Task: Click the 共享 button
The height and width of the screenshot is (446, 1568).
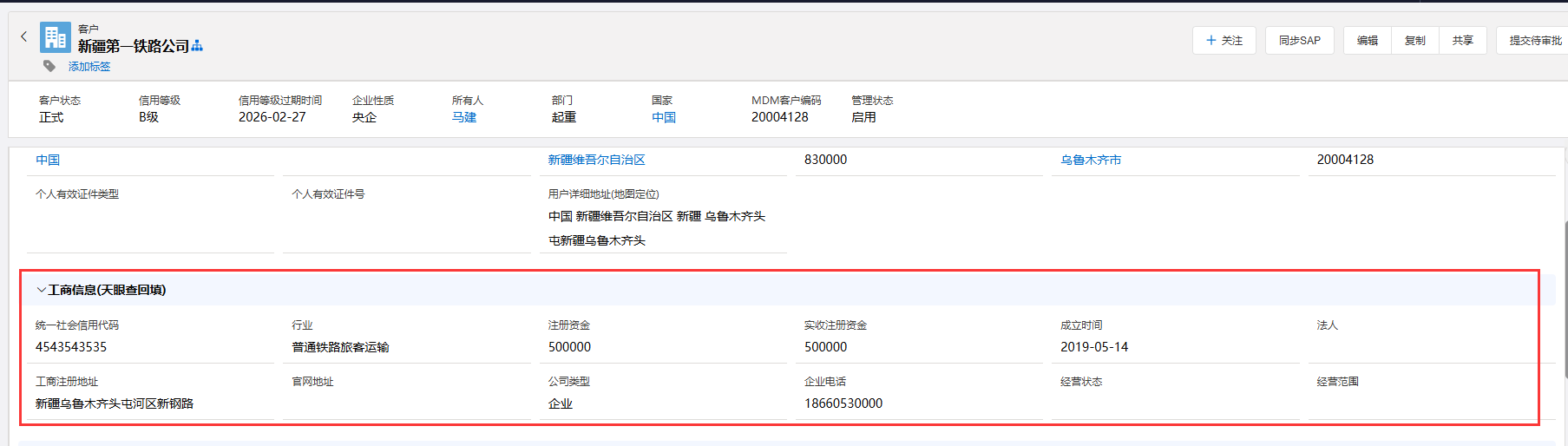Action: pos(1462,41)
